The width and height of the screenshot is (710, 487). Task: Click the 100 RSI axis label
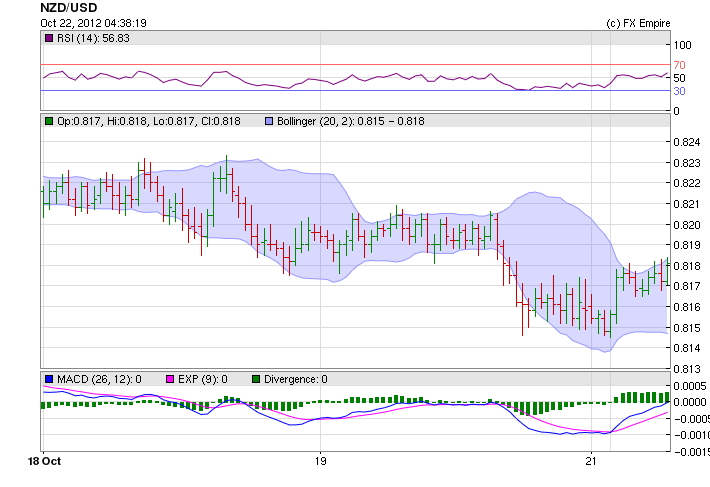click(x=682, y=45)
